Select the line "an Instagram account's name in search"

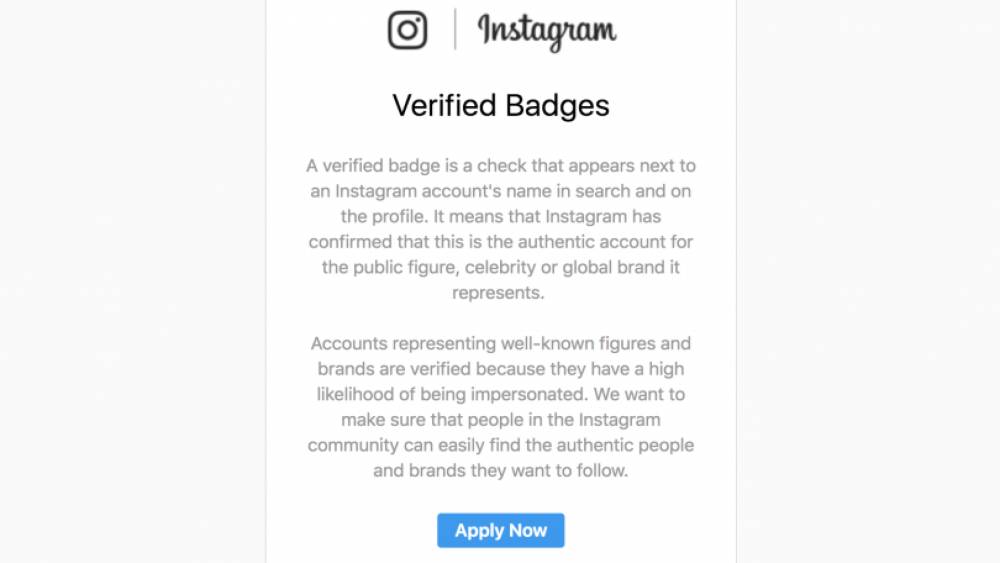tap(501, 191)
